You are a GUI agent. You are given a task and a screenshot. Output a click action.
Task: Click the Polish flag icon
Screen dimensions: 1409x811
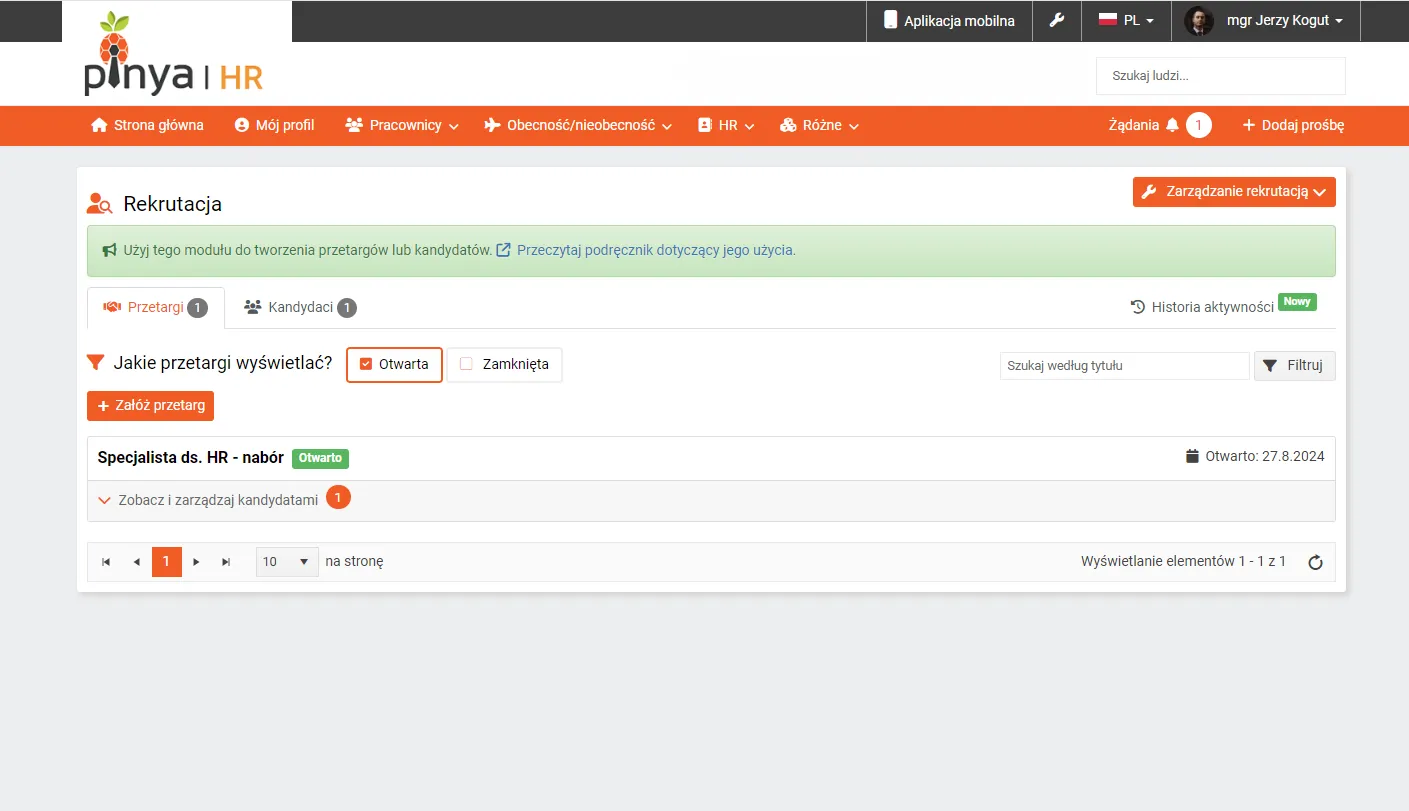coord(1108,20)
